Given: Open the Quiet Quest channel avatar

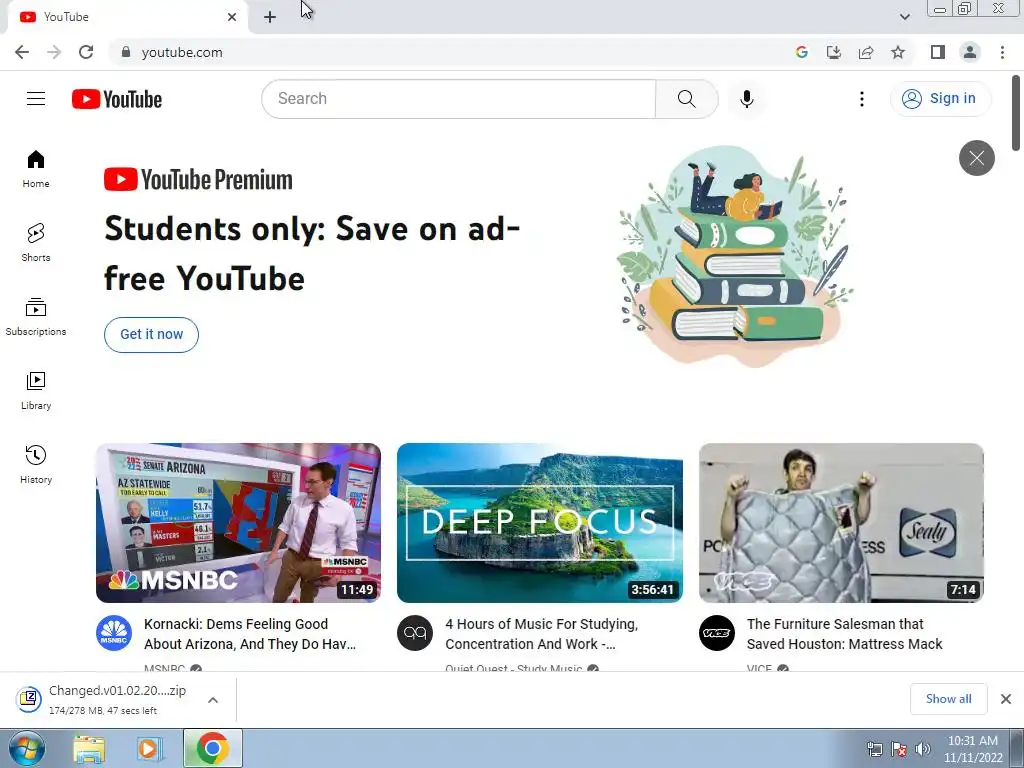Looking at the screenshot, I should coord(415,633).
